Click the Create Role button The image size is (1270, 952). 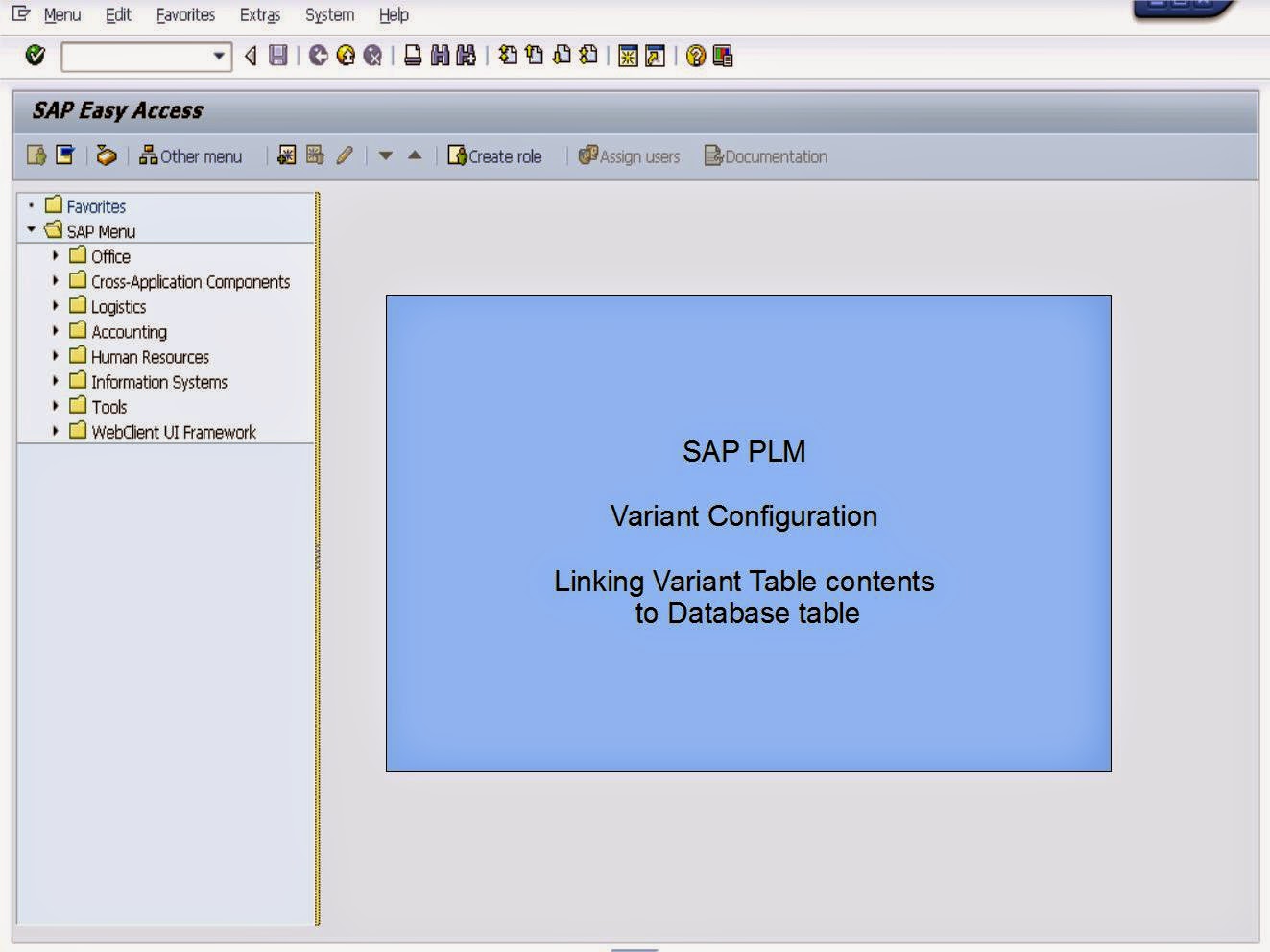click(495, 155)
